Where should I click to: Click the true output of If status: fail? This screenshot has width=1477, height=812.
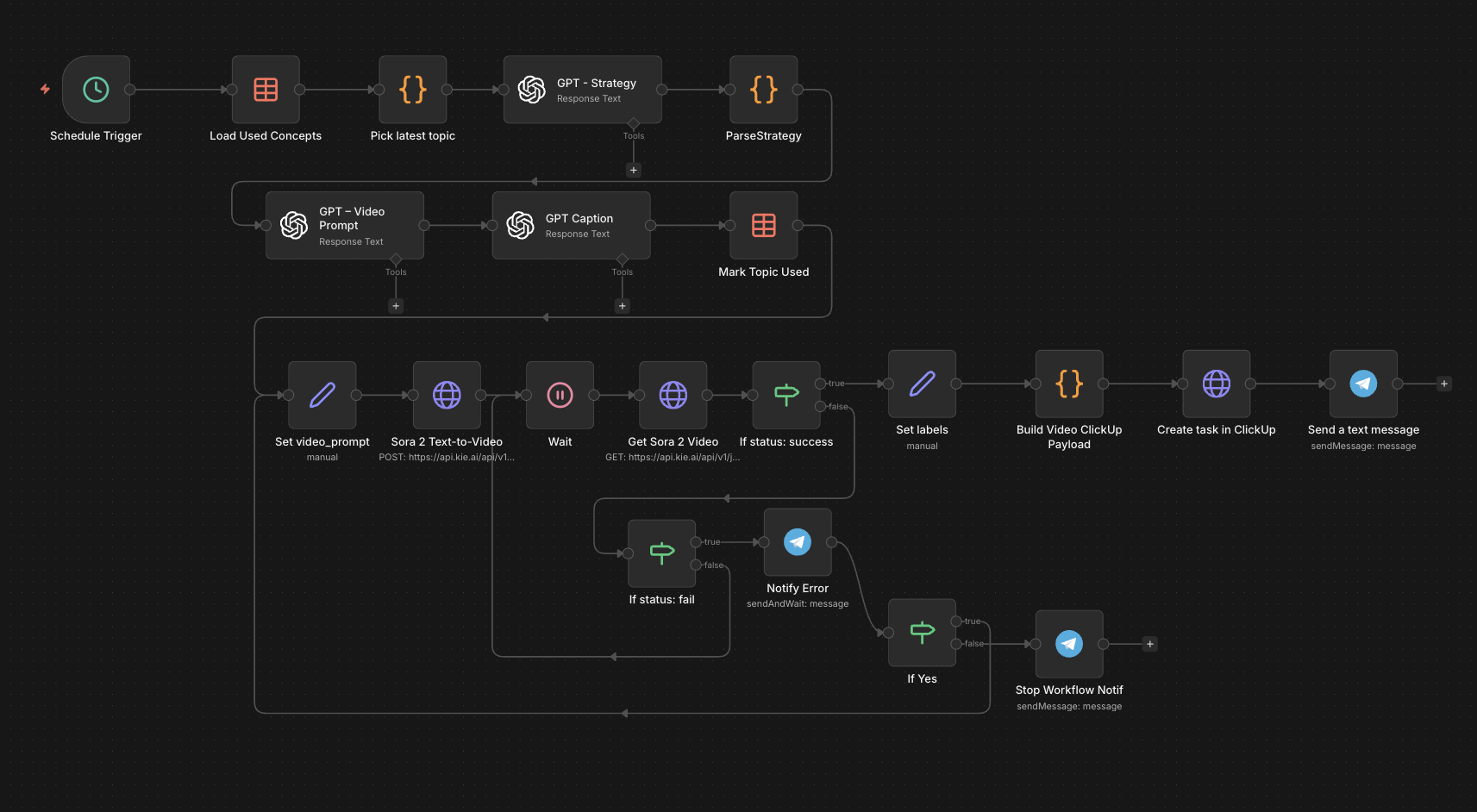[x=696, y=542]
